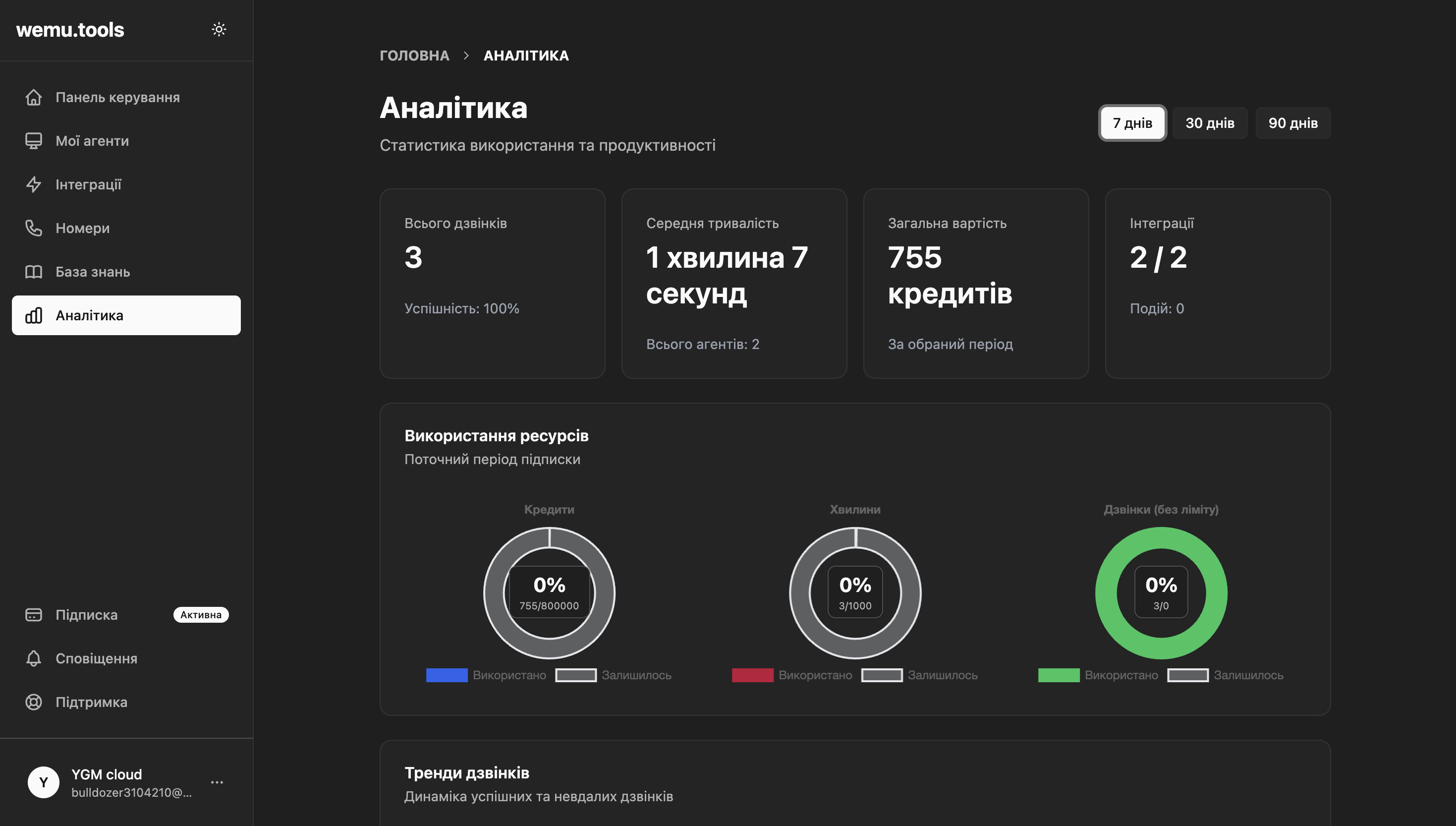Open the Сповіщення bell icon
The height and width of the screenshot is (826, 1456).
(34, 658)
